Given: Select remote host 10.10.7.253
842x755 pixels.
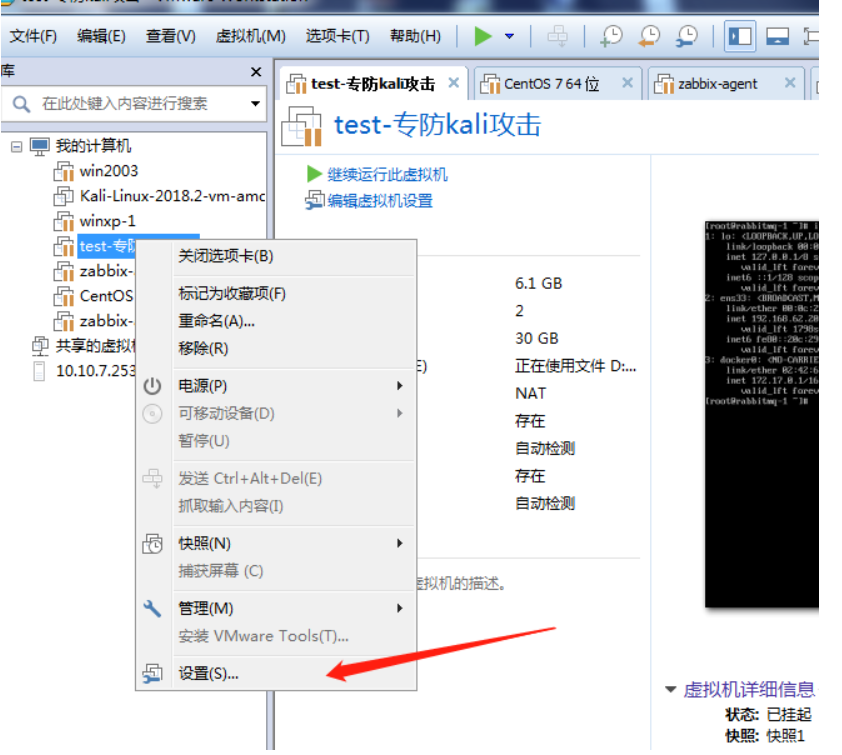Looking at the screenshot, I should [x=96, y=371].
